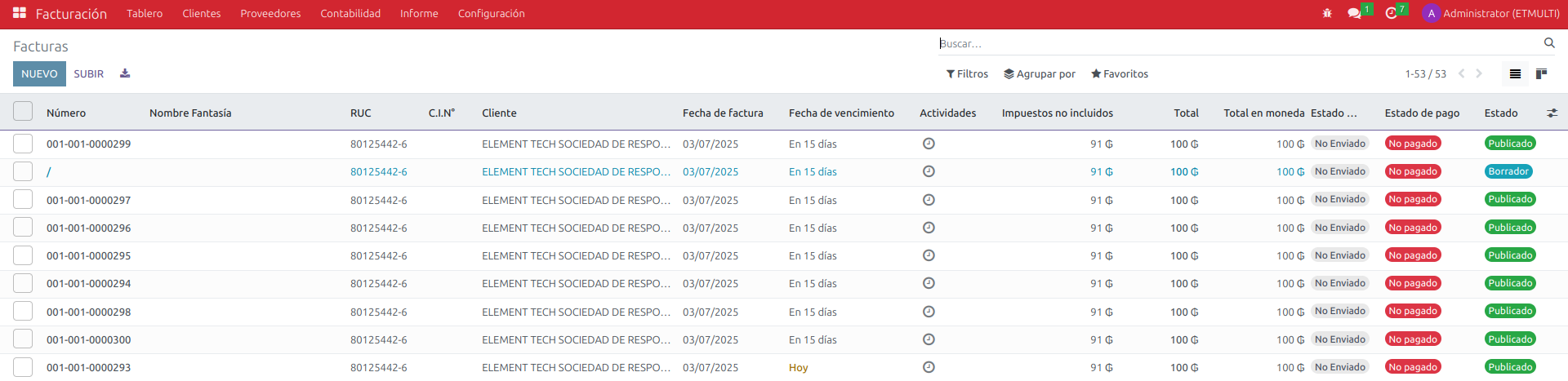This screenshot has height=381, width=1568.
Task: Go to the Tablero menu item
Action: click(145, 13)
